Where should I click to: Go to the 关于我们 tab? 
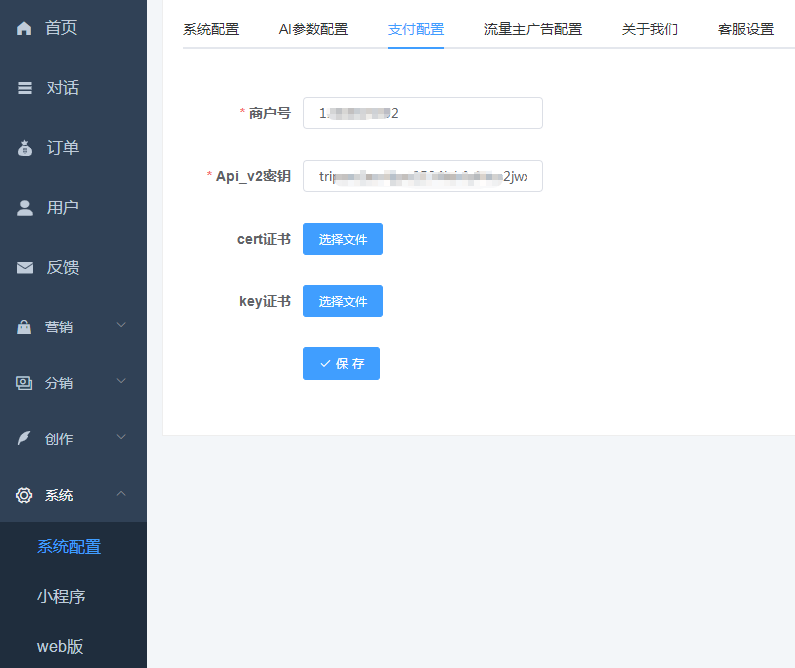click(649, 29)
